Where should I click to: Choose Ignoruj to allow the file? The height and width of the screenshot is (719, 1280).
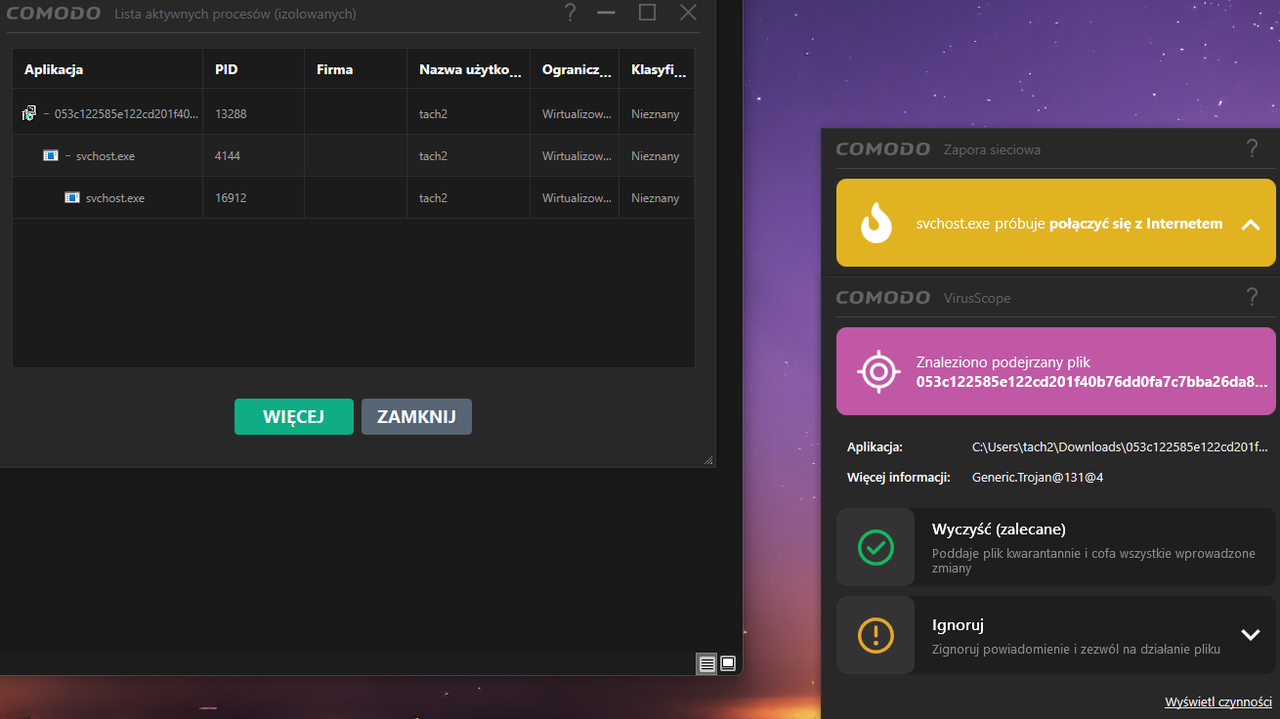click(x=1057, y=635)
